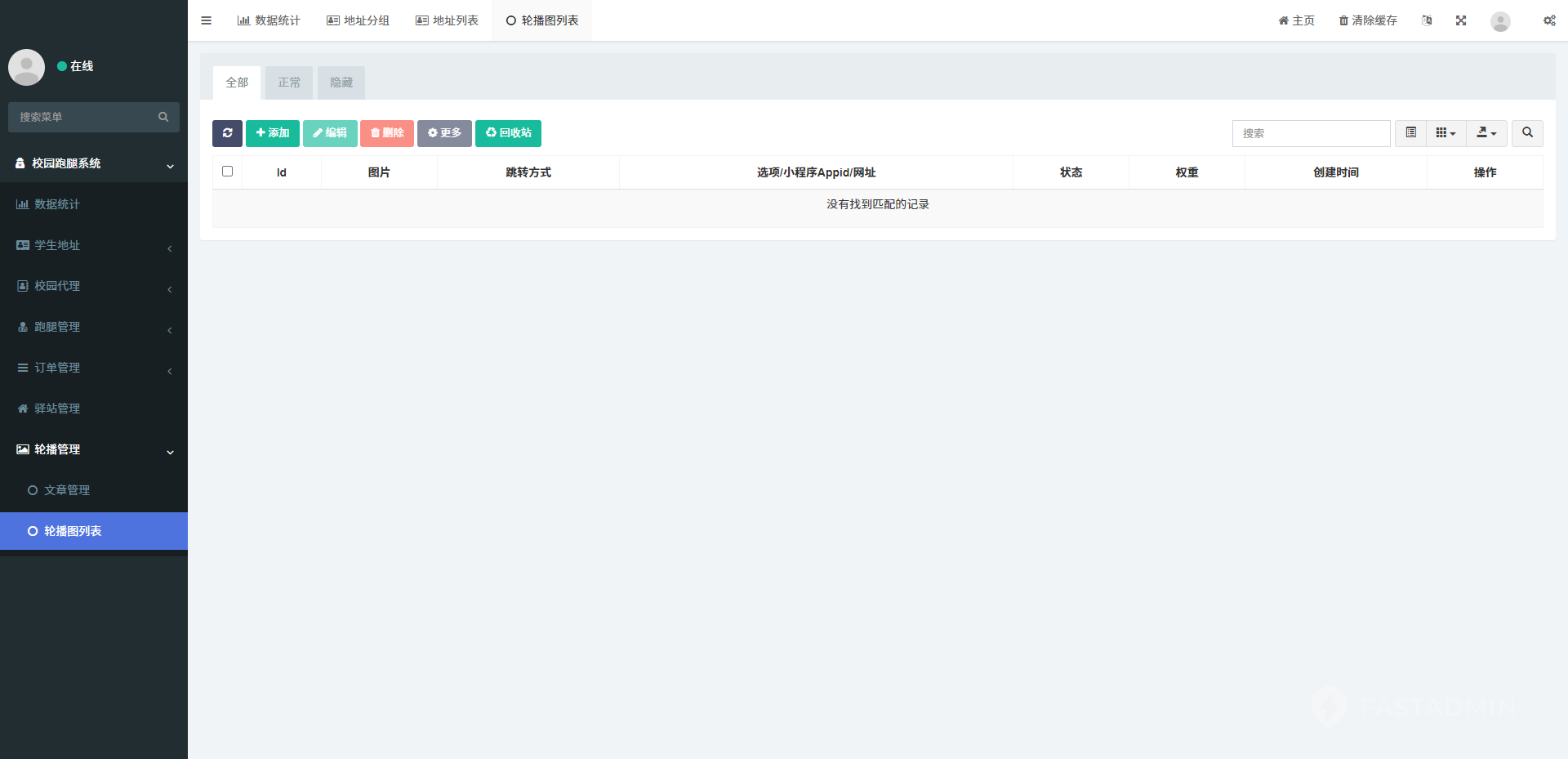Click the 选项/小程序Appid/网址 column header
1568x759 pixels.
[x=816, y=172]
